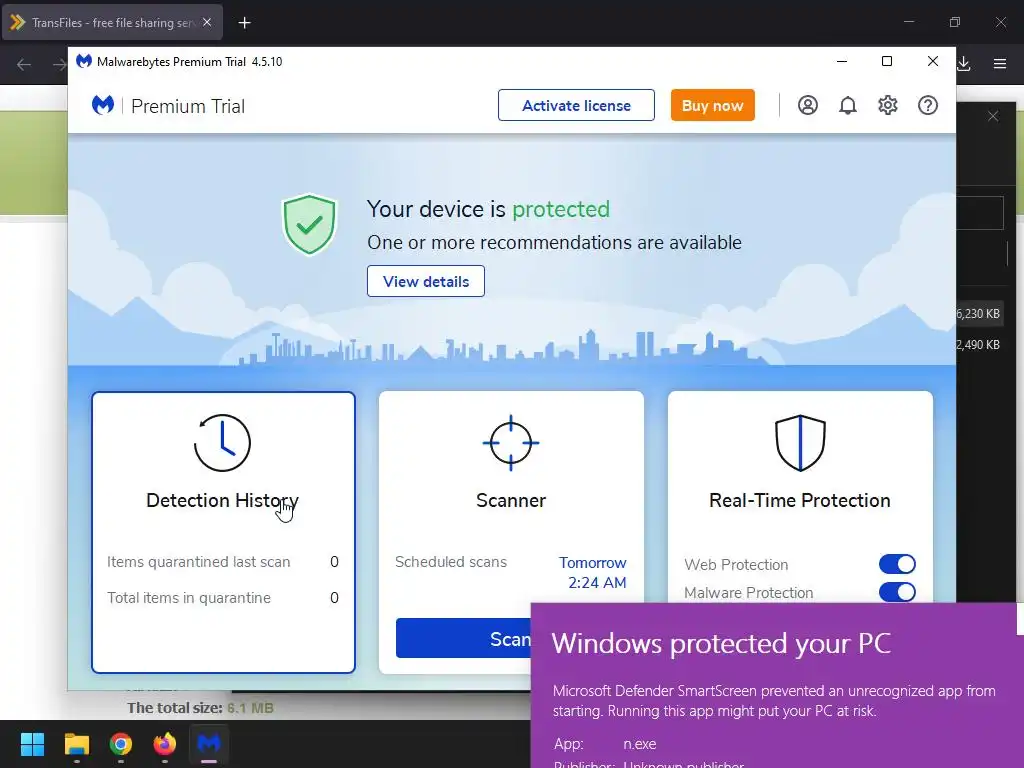Image resolution: width=1024 pixels, height=768 pixels.
Task: Minimize the Malwarebytes window
Action: coord(842,61)
